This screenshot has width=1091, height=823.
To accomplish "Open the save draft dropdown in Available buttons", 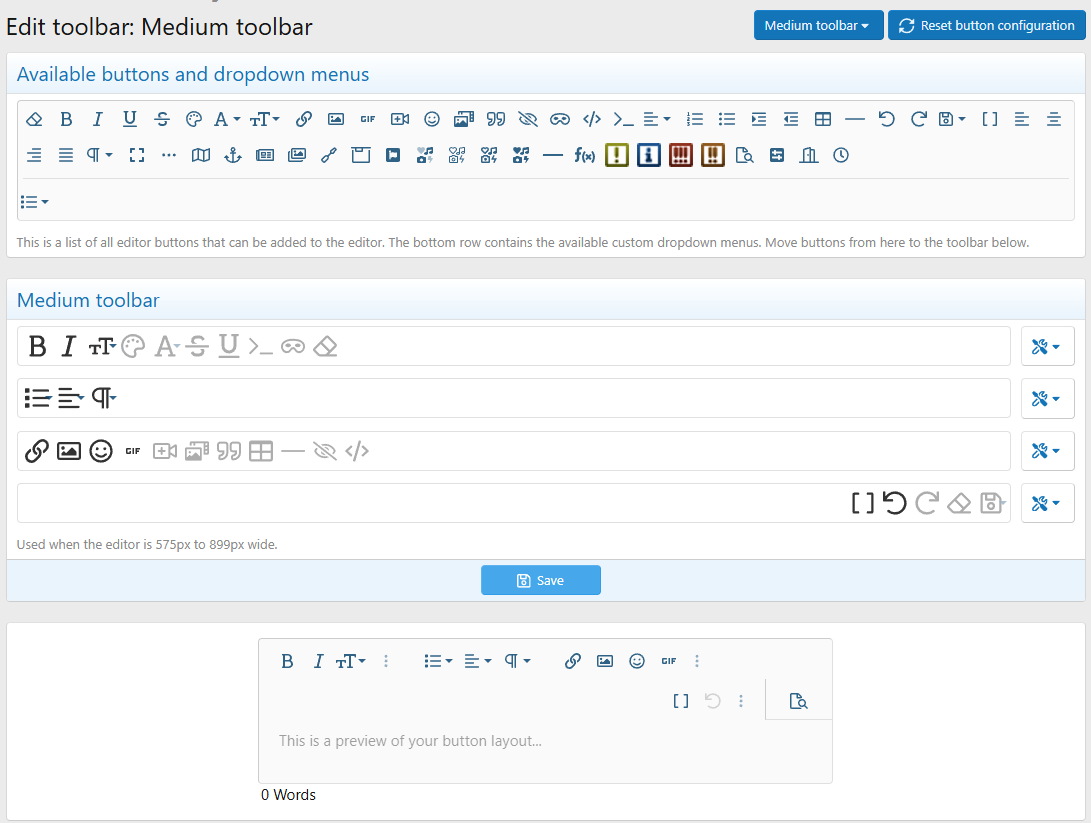I will point(952,119).
